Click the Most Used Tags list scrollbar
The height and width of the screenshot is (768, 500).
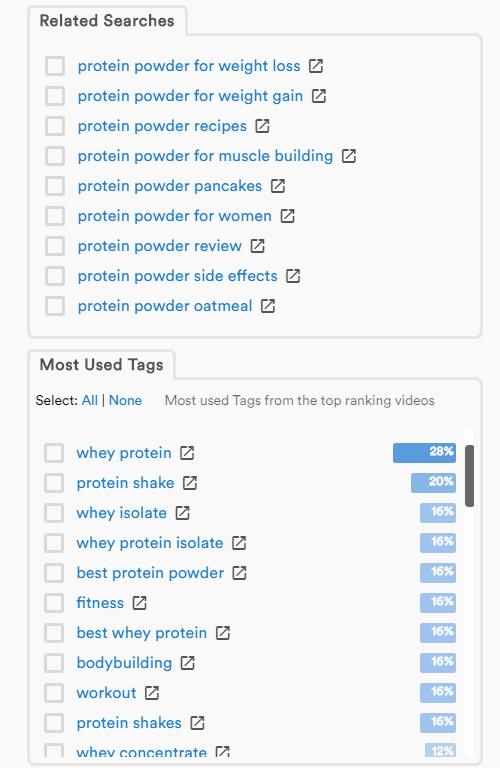tap(470, 476)
